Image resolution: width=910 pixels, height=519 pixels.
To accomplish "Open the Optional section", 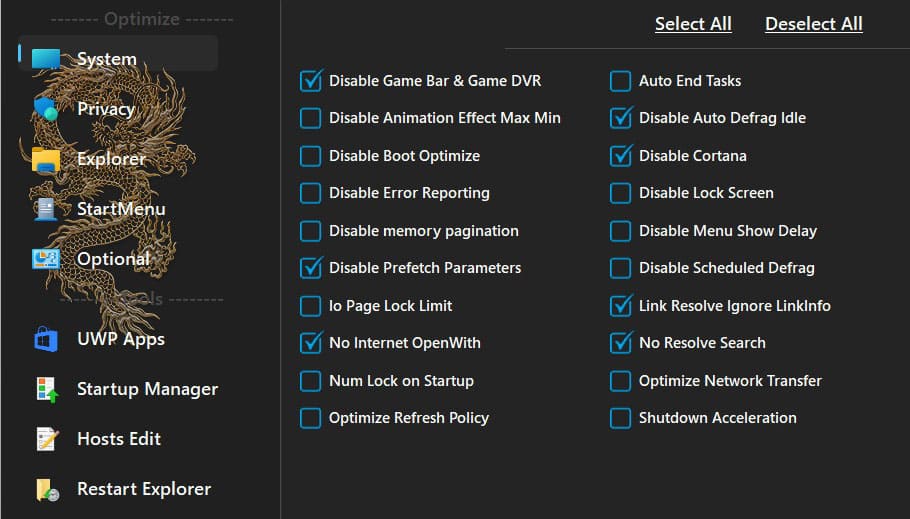I will (x=113, y=258).
